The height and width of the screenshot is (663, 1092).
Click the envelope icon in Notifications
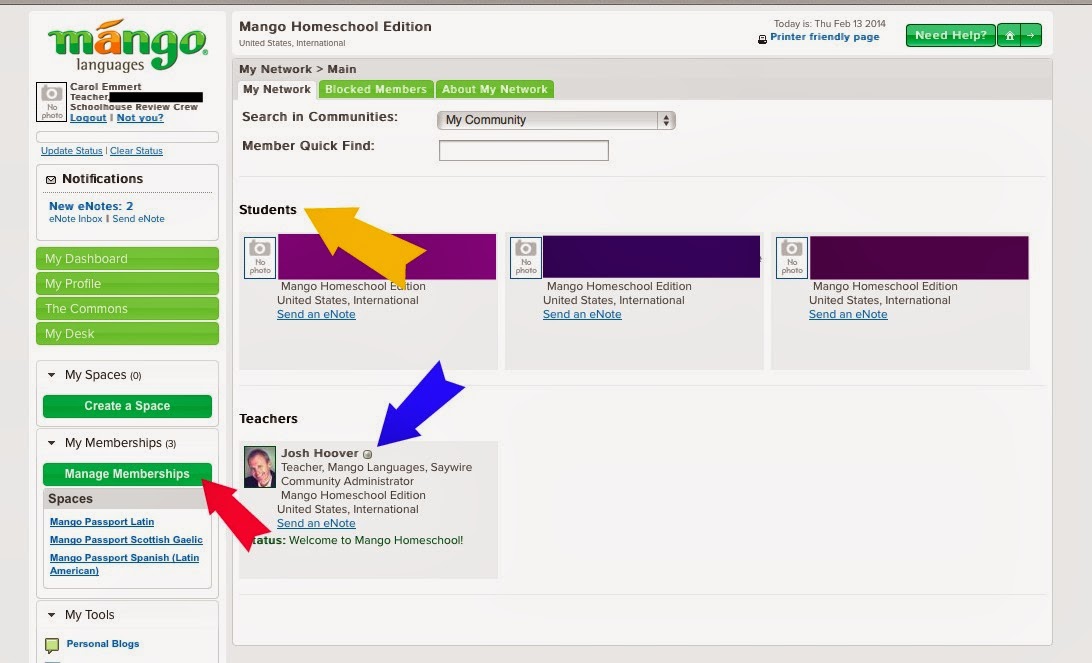(51, 180)
